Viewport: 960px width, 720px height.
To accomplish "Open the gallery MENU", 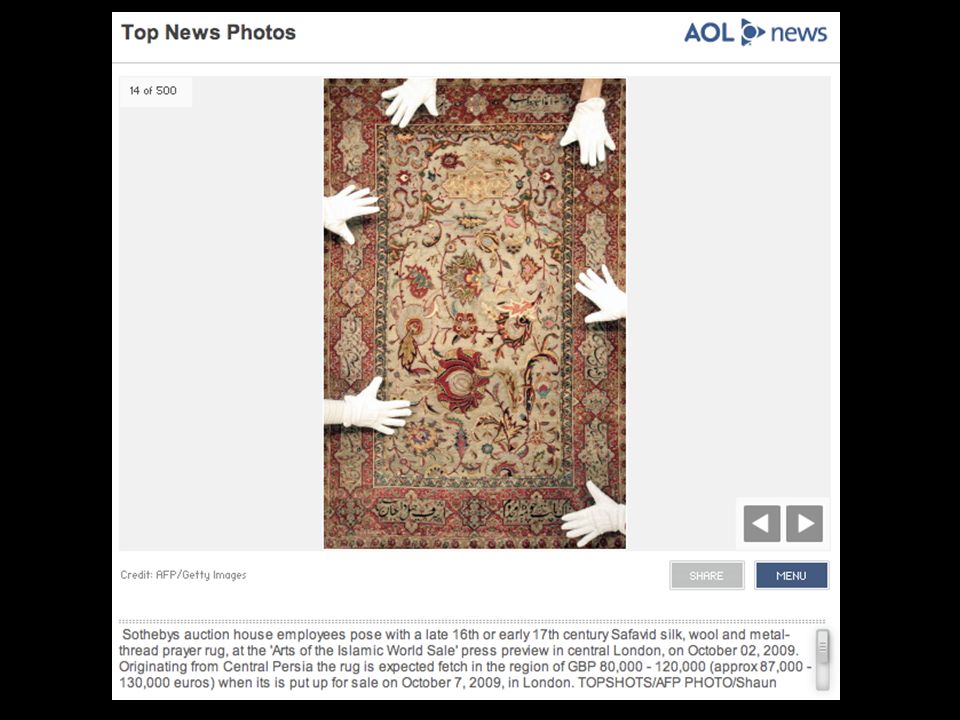I will tap(791, 576).
